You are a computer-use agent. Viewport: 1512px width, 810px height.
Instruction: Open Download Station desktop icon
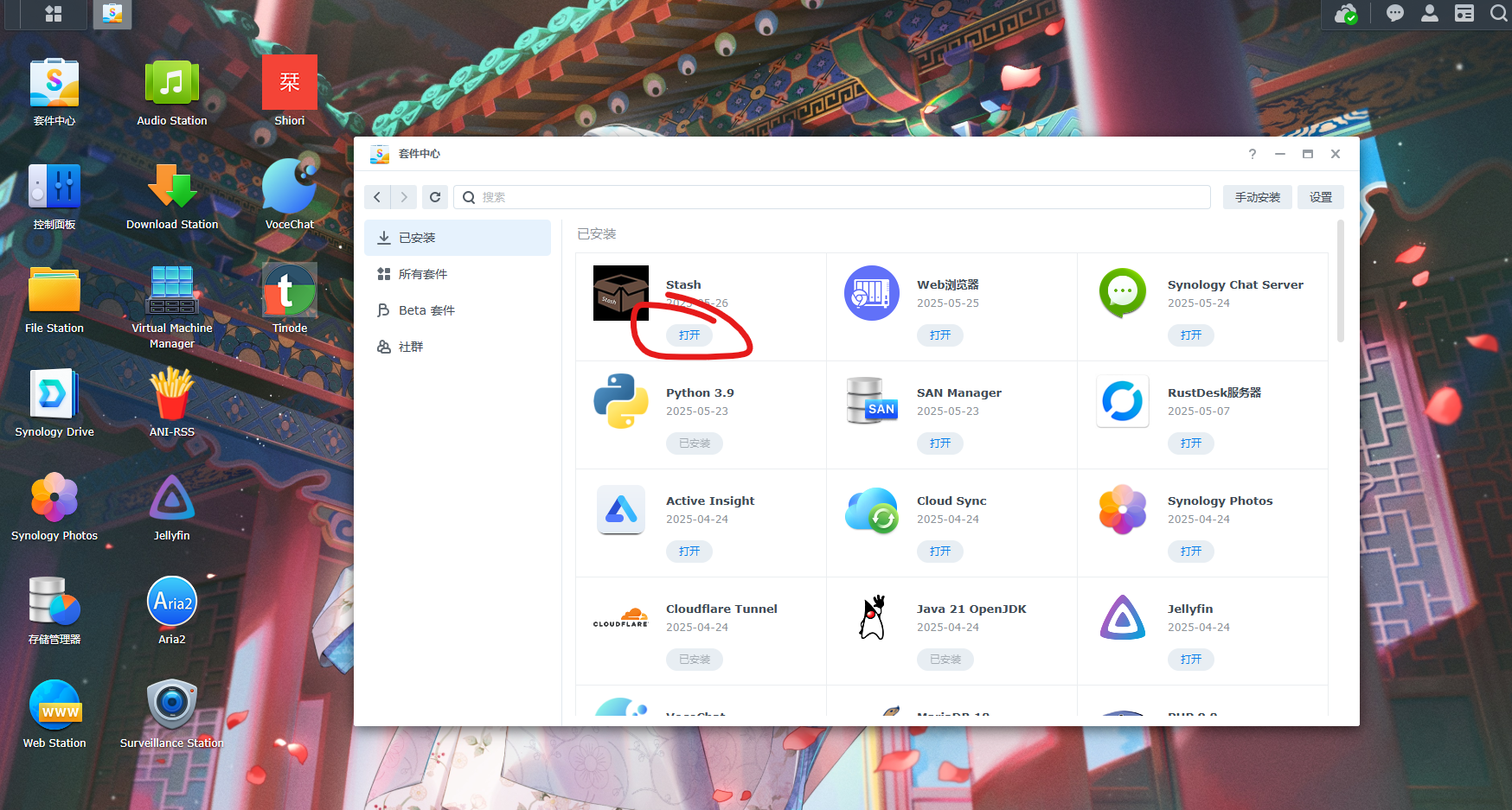[172, 188]
